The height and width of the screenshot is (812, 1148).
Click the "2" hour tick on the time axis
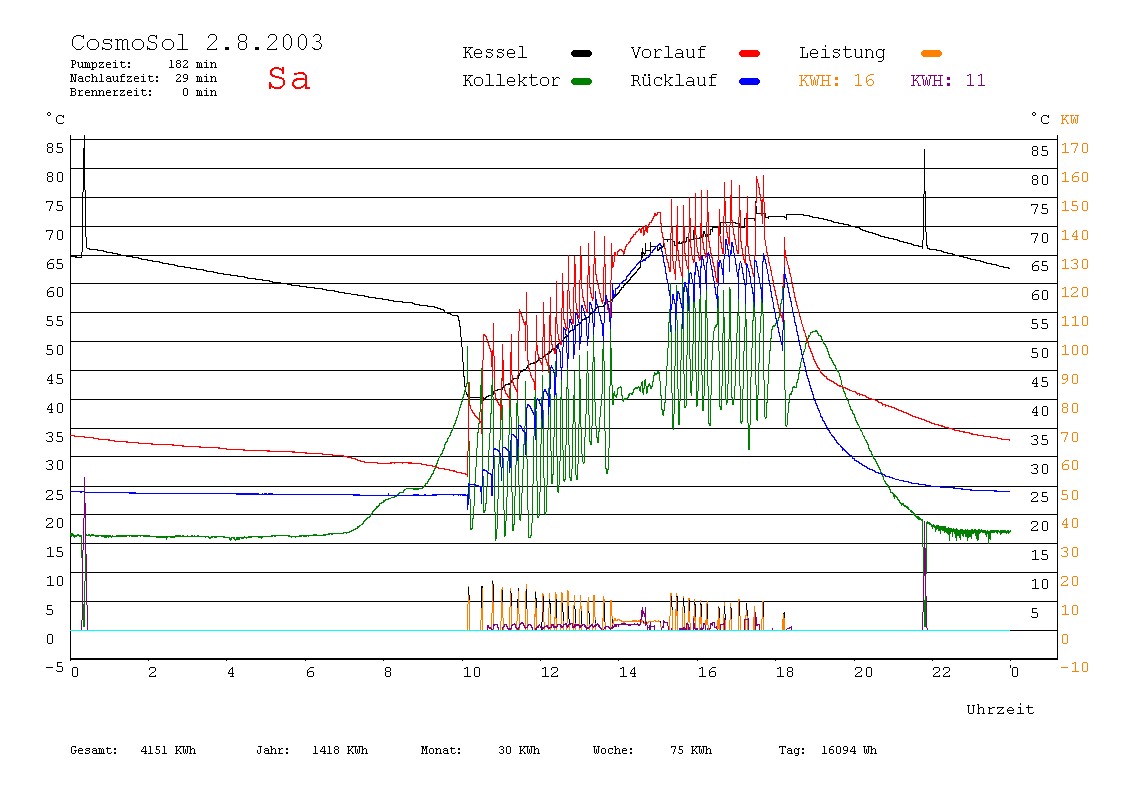[x=152, y=672]
